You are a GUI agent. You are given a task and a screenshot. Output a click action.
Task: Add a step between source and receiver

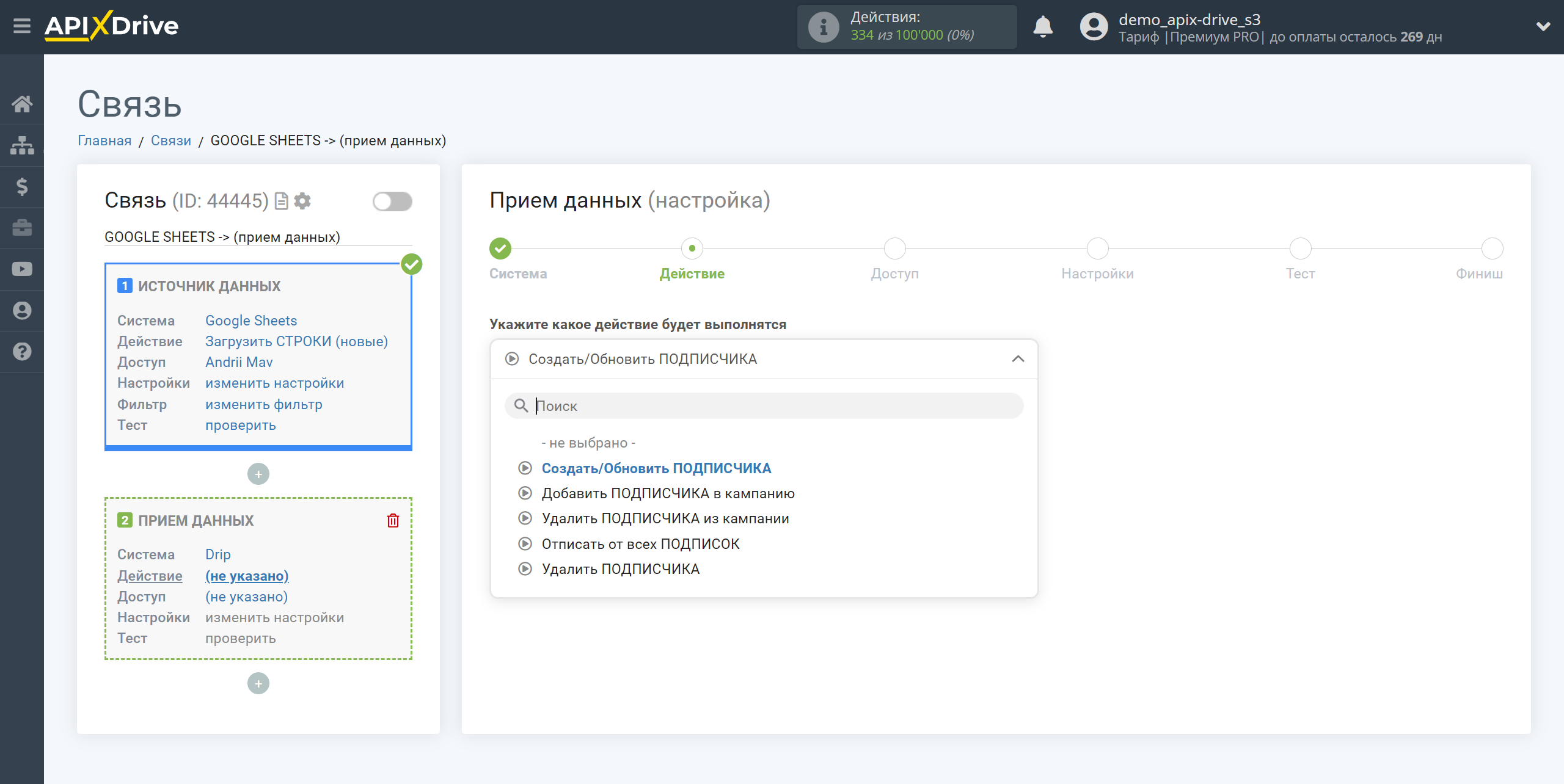tap(258, 474)
